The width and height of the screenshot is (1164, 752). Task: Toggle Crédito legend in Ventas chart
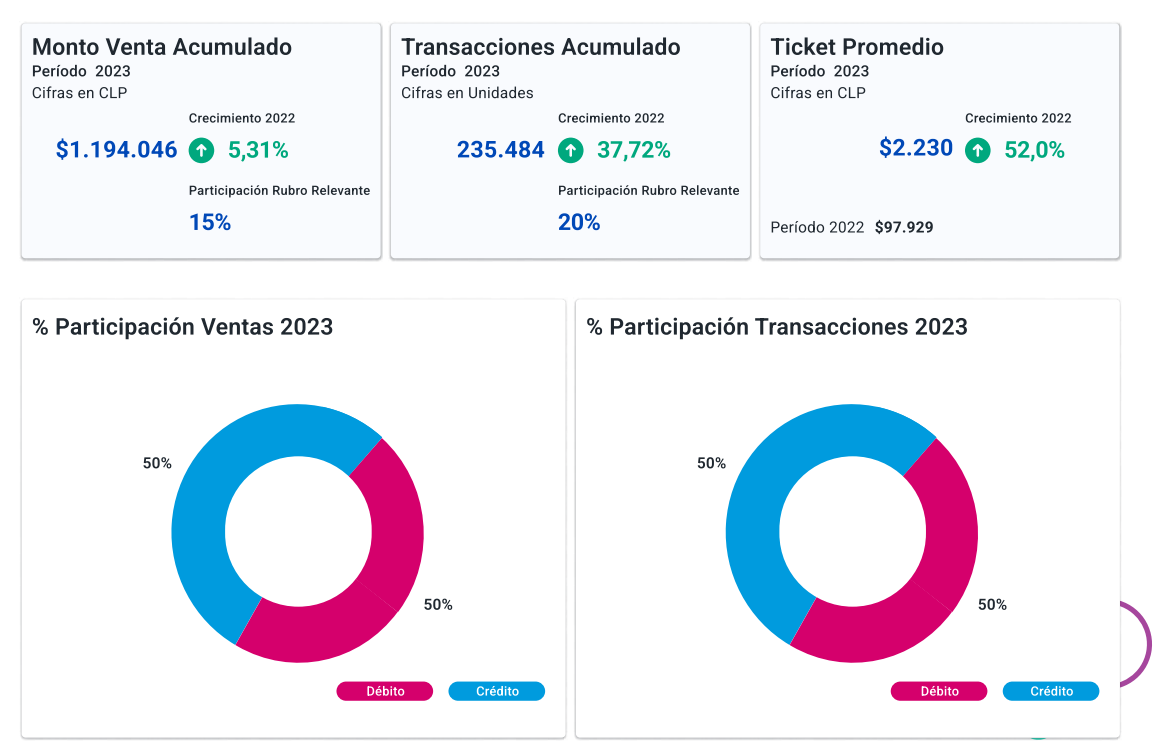point(497,691)
